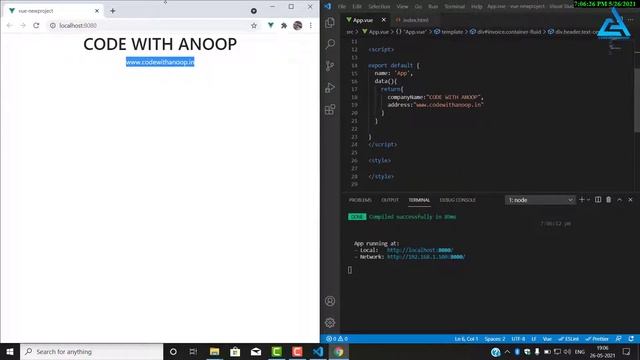Kill terminal with the trash icon
640x360 pixels.
point(609,200)
